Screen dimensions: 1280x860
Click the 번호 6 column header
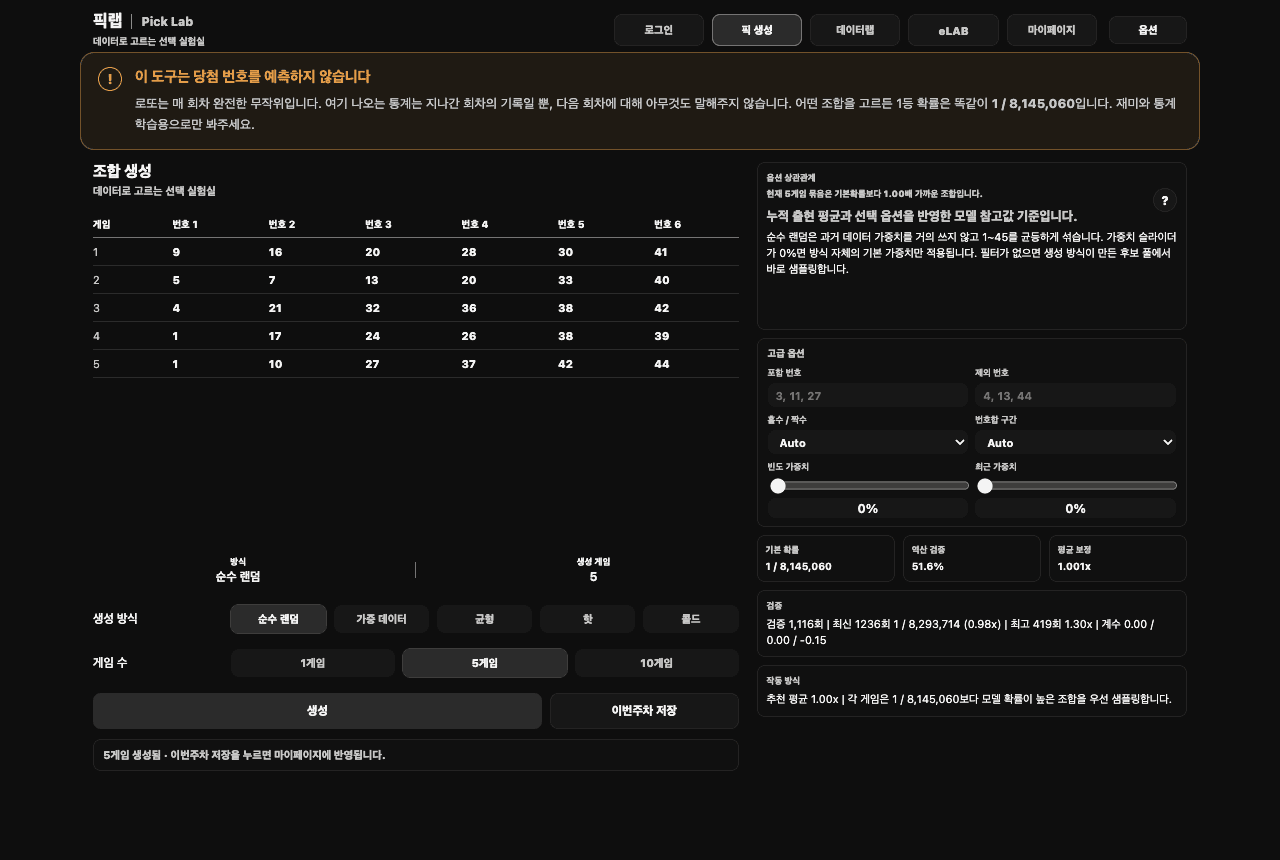[x=667, y=224]
